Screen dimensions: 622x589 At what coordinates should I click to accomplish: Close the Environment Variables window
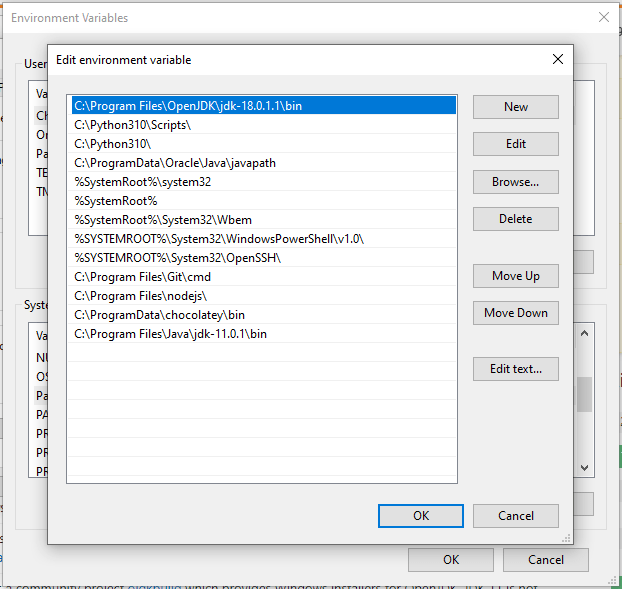(x=604, y=17)
